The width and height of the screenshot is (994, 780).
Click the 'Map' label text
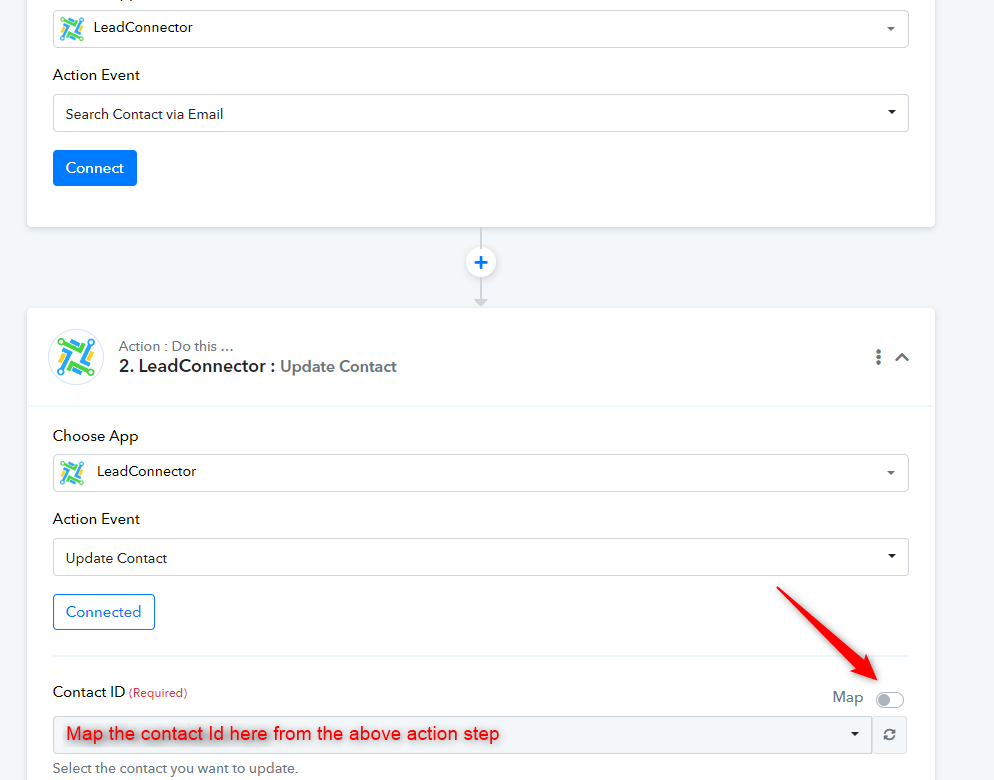point(848,698)
